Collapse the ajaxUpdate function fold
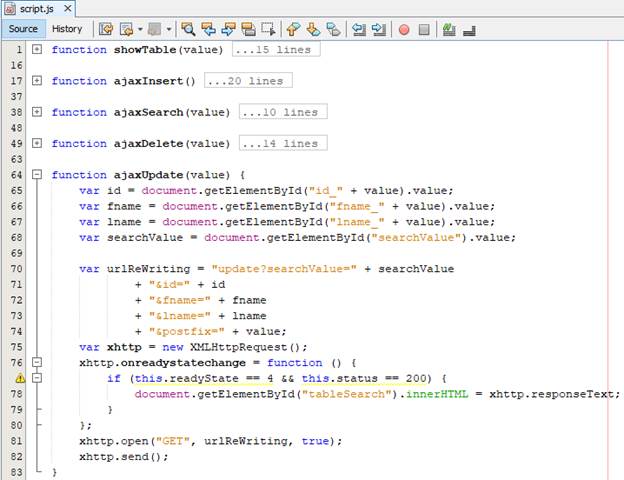The width and height of the screenshot is (624, 480). pyautogui.click(x=37, y=174)
